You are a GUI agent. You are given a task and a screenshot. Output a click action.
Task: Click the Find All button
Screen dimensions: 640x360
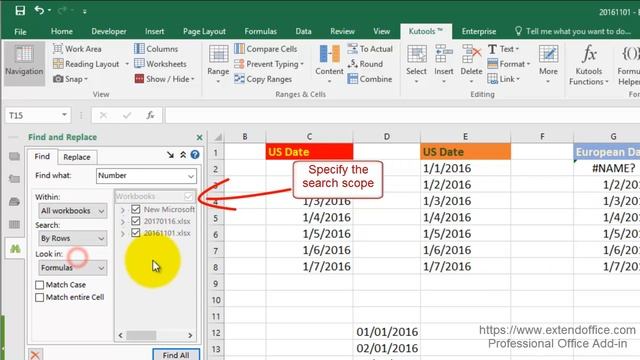pyautogui.click(x=176, y=354)
